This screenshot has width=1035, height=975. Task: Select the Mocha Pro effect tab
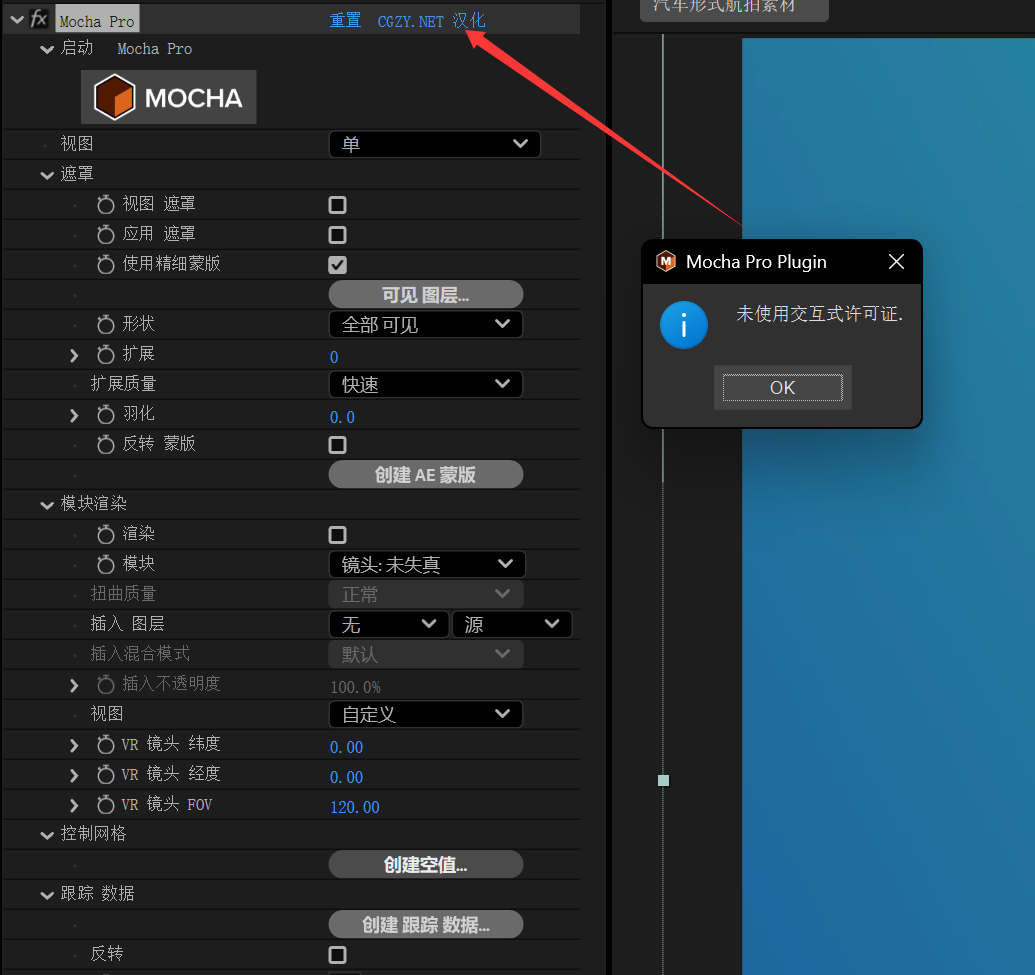point(96,17)
